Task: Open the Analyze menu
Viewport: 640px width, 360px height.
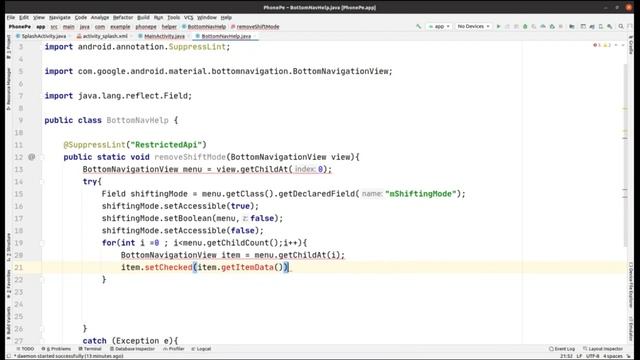Action: click(x=100, y=18)
